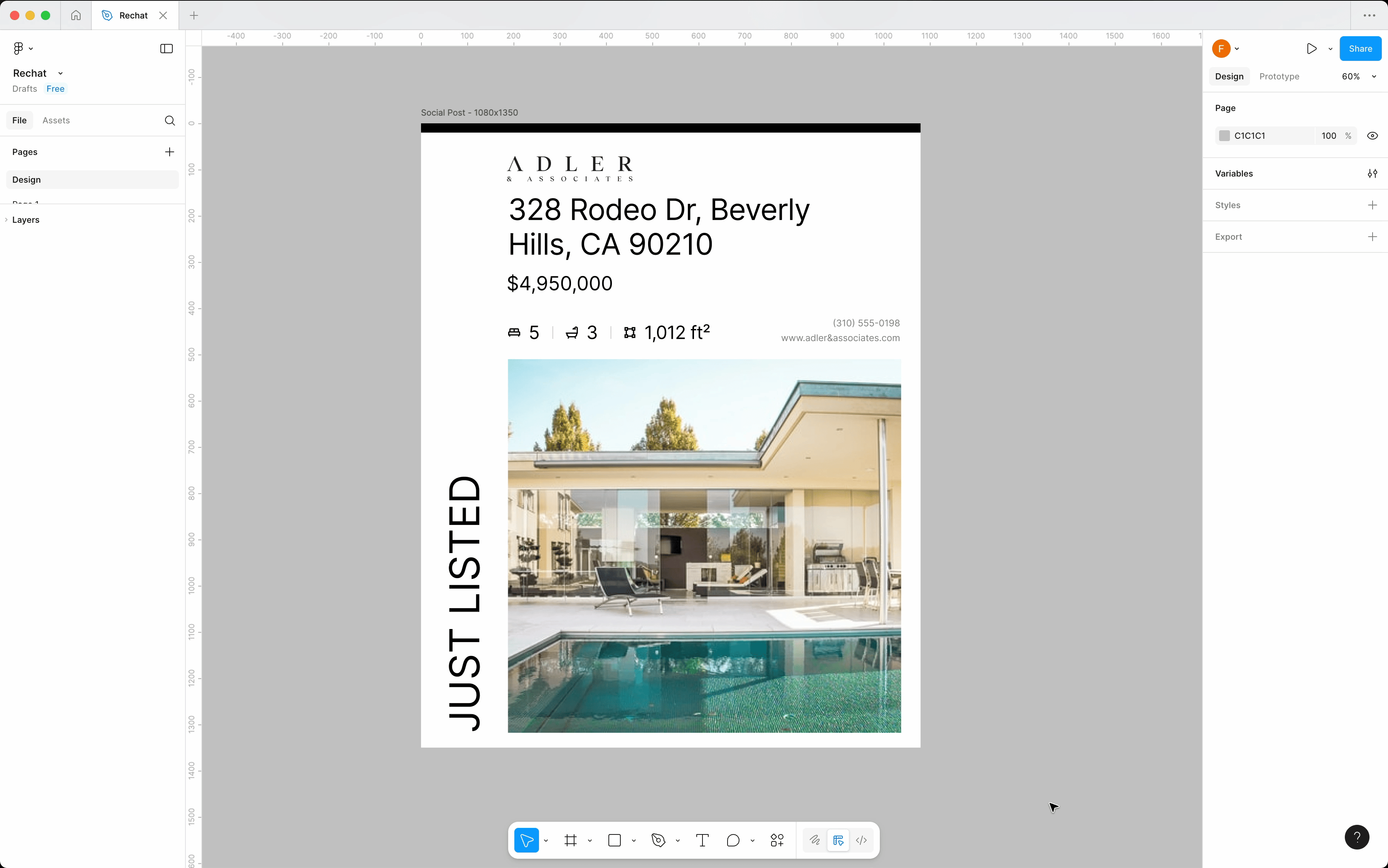Click the C1C1C1 page color swatch
Image resolution: width=1388 pixels, height=868 pixels.
1225,136
